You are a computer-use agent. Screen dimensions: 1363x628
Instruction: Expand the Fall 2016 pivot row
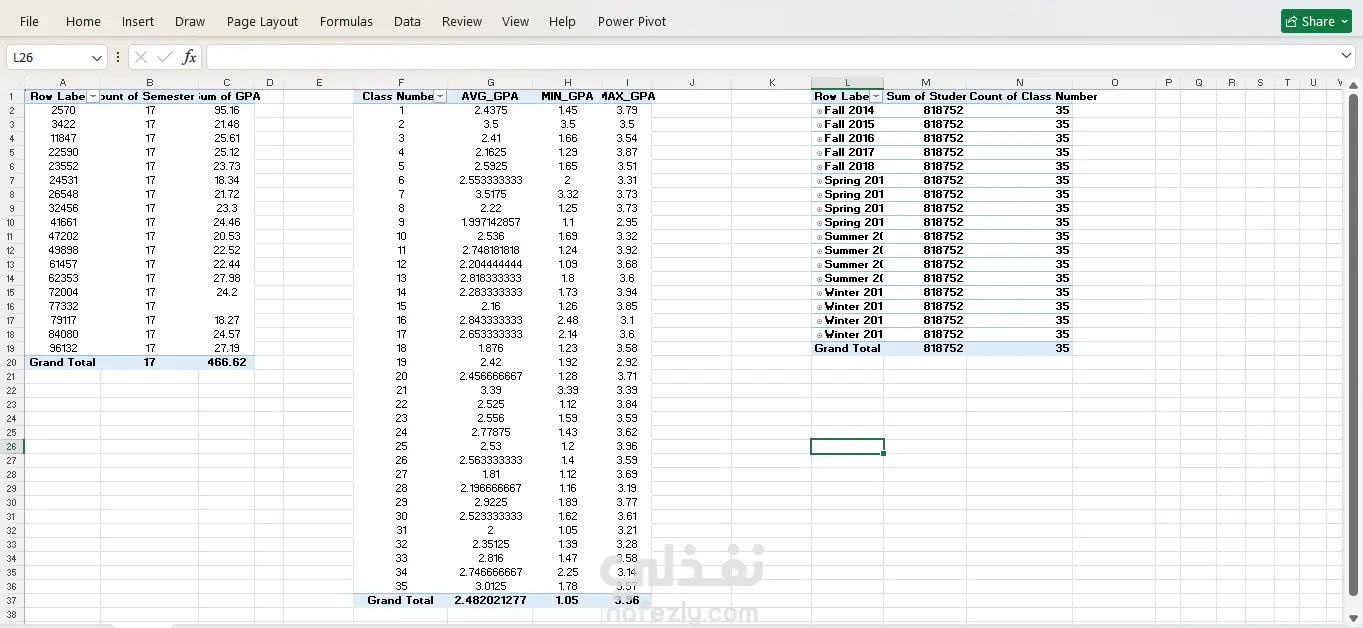[x=819, y=139]
